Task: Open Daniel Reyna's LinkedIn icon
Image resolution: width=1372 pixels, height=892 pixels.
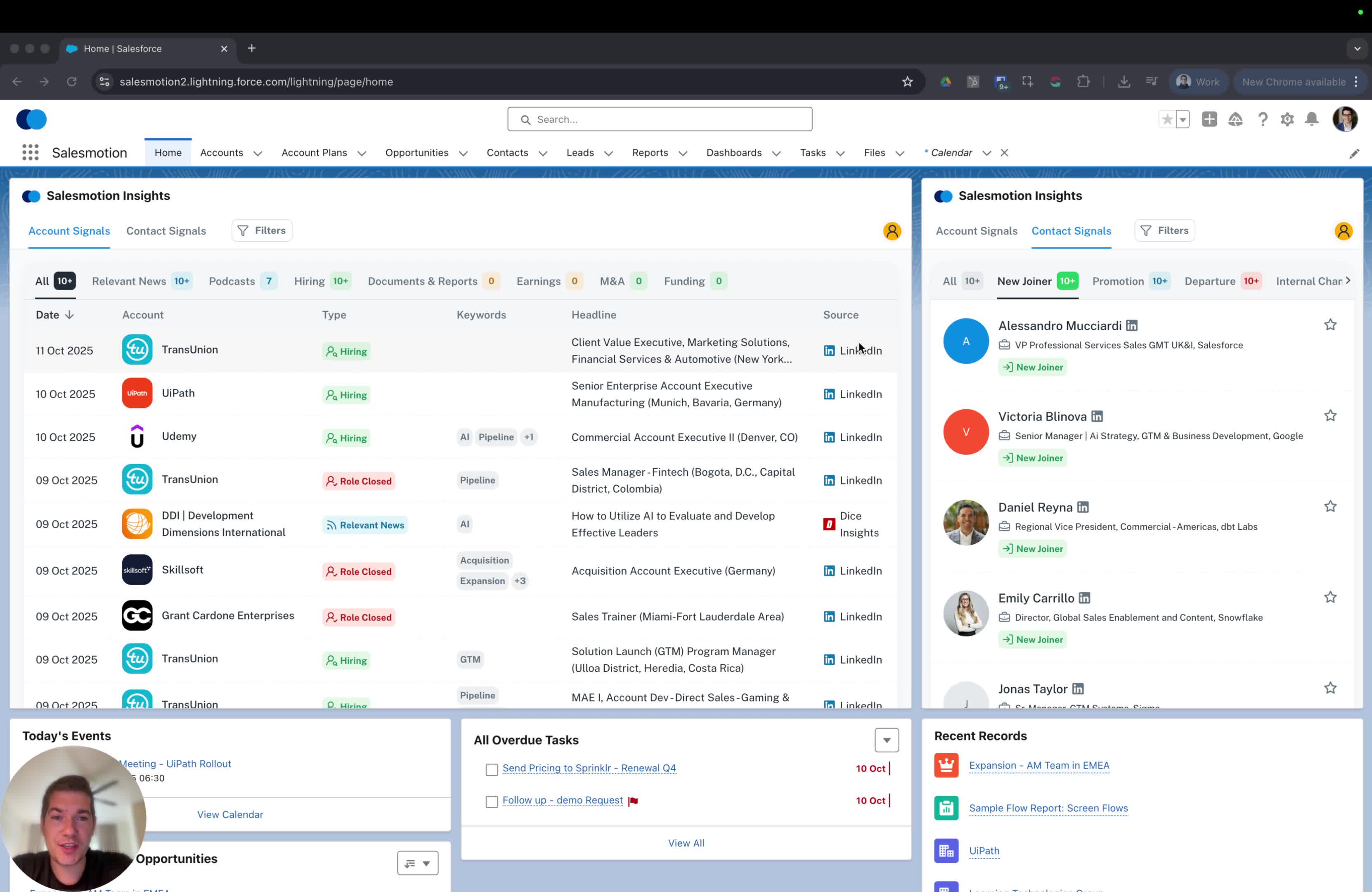Action: (1083, 508)
